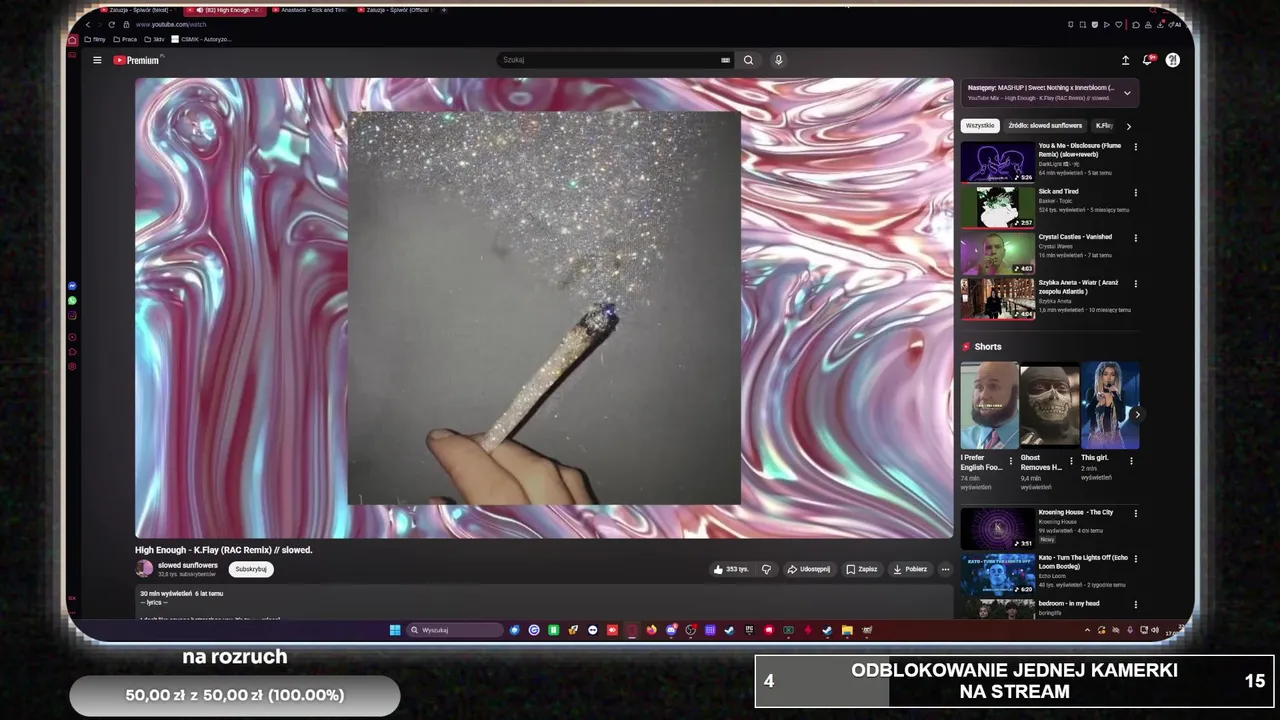The image size is (1280, 720).
Task: Click the browser back arrow
Action: pyautogui.click(x=88, y=24)
